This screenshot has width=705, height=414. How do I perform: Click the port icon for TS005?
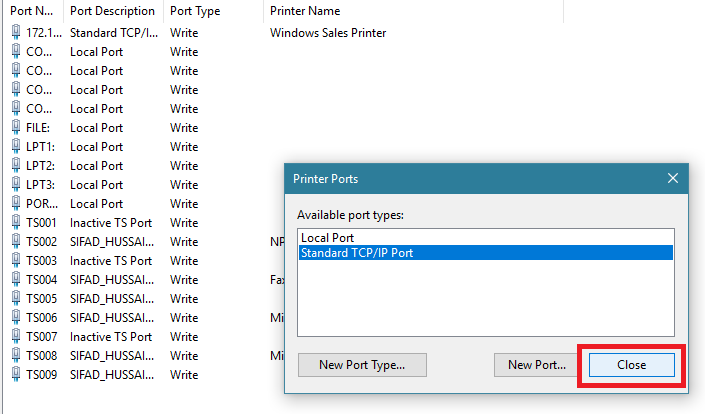(16, 298)
